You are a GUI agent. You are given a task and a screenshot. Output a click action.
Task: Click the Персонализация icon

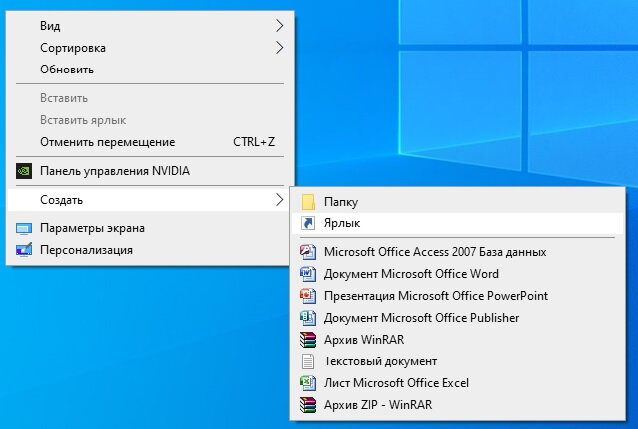(24, 250)
